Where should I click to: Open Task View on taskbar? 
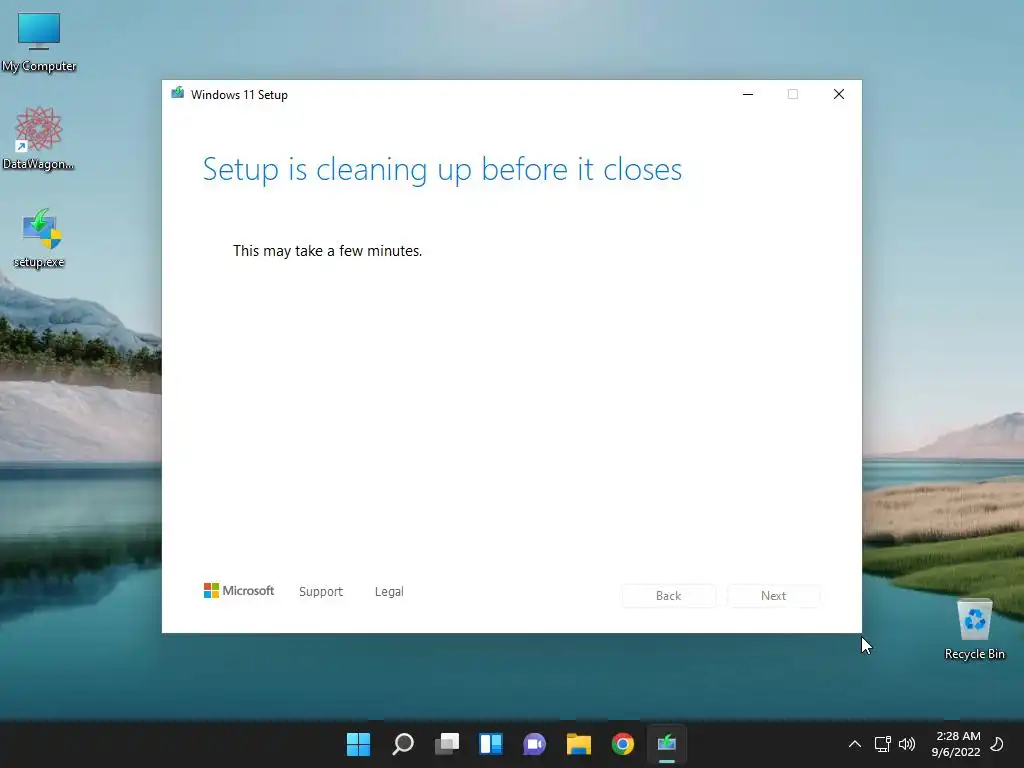(447, 744)
